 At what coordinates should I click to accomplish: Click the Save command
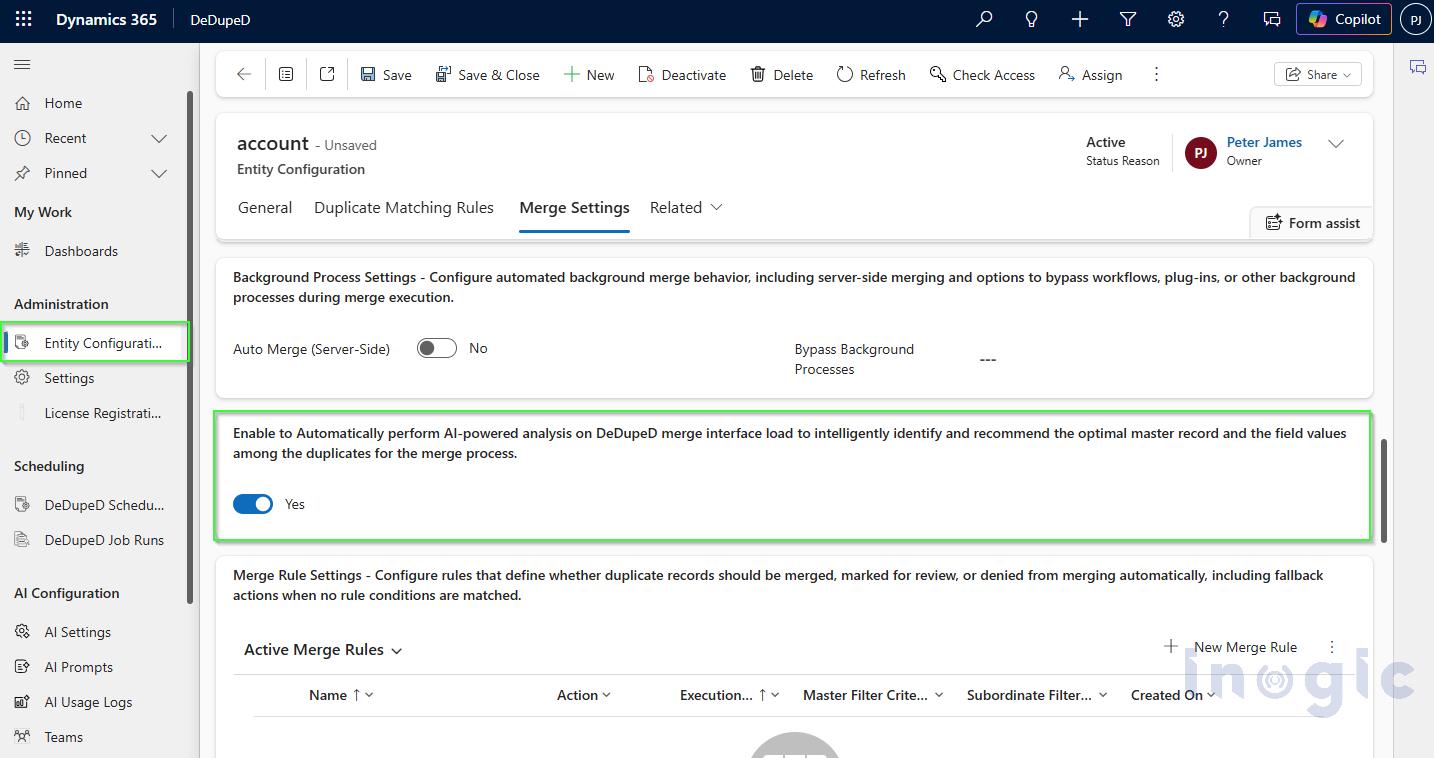[x=386, y=75]
